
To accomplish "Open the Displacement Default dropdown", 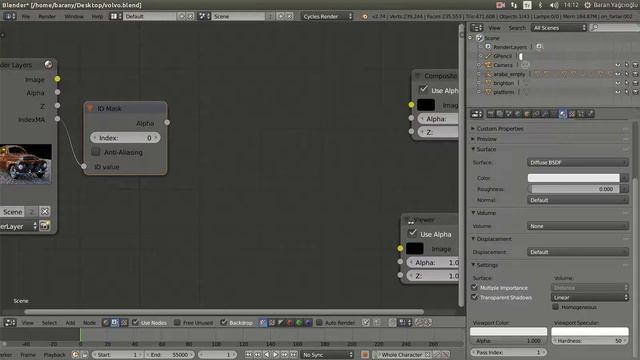I will [x=578, y=252].
